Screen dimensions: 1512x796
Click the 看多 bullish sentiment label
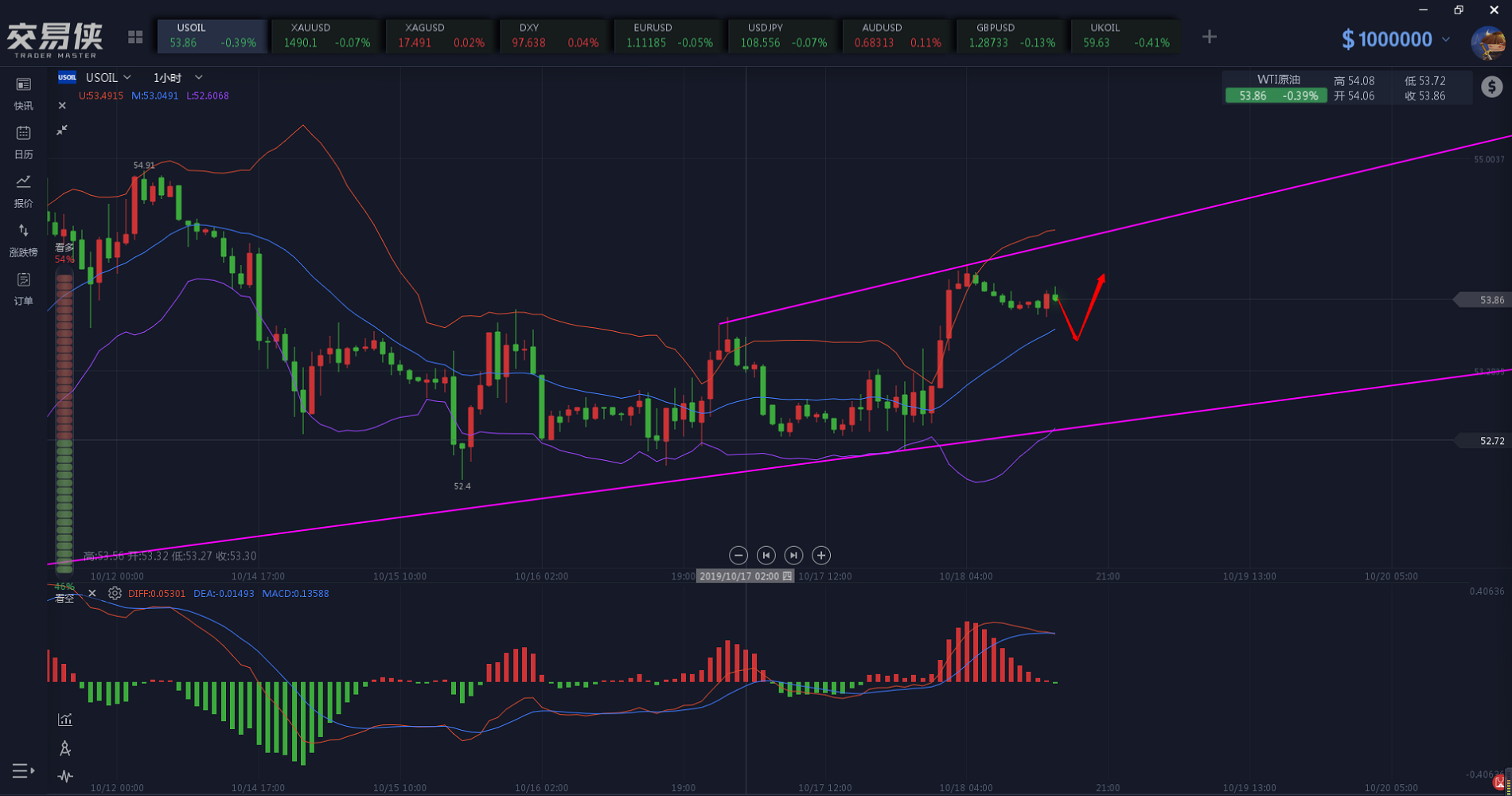click(x=64, y=248)
